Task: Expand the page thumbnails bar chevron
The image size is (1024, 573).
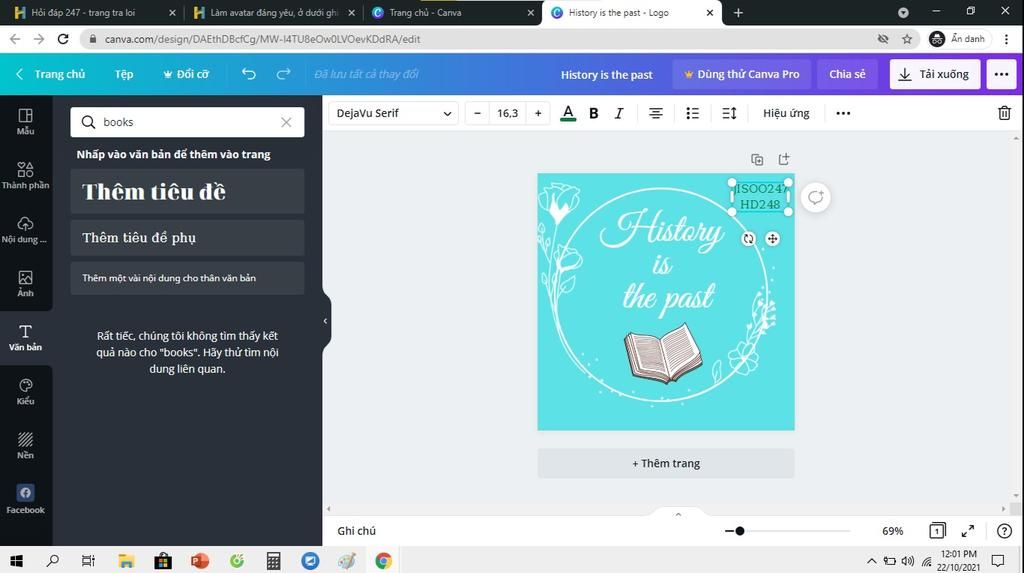Action: click(x=678, y=514)
